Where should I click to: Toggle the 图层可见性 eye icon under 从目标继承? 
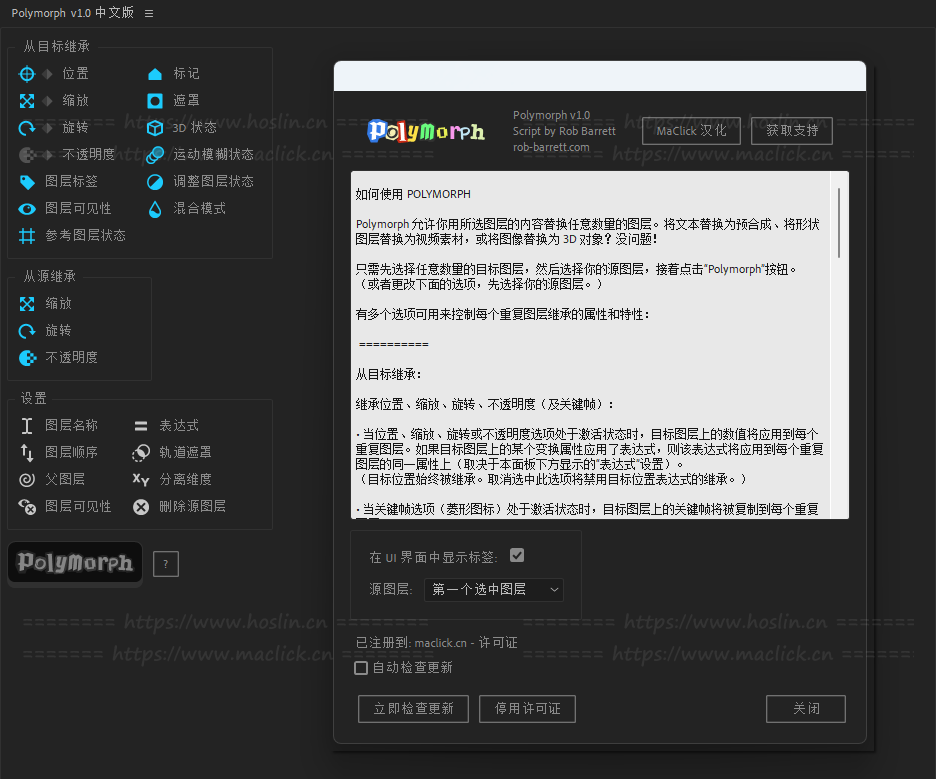[27, 209]
